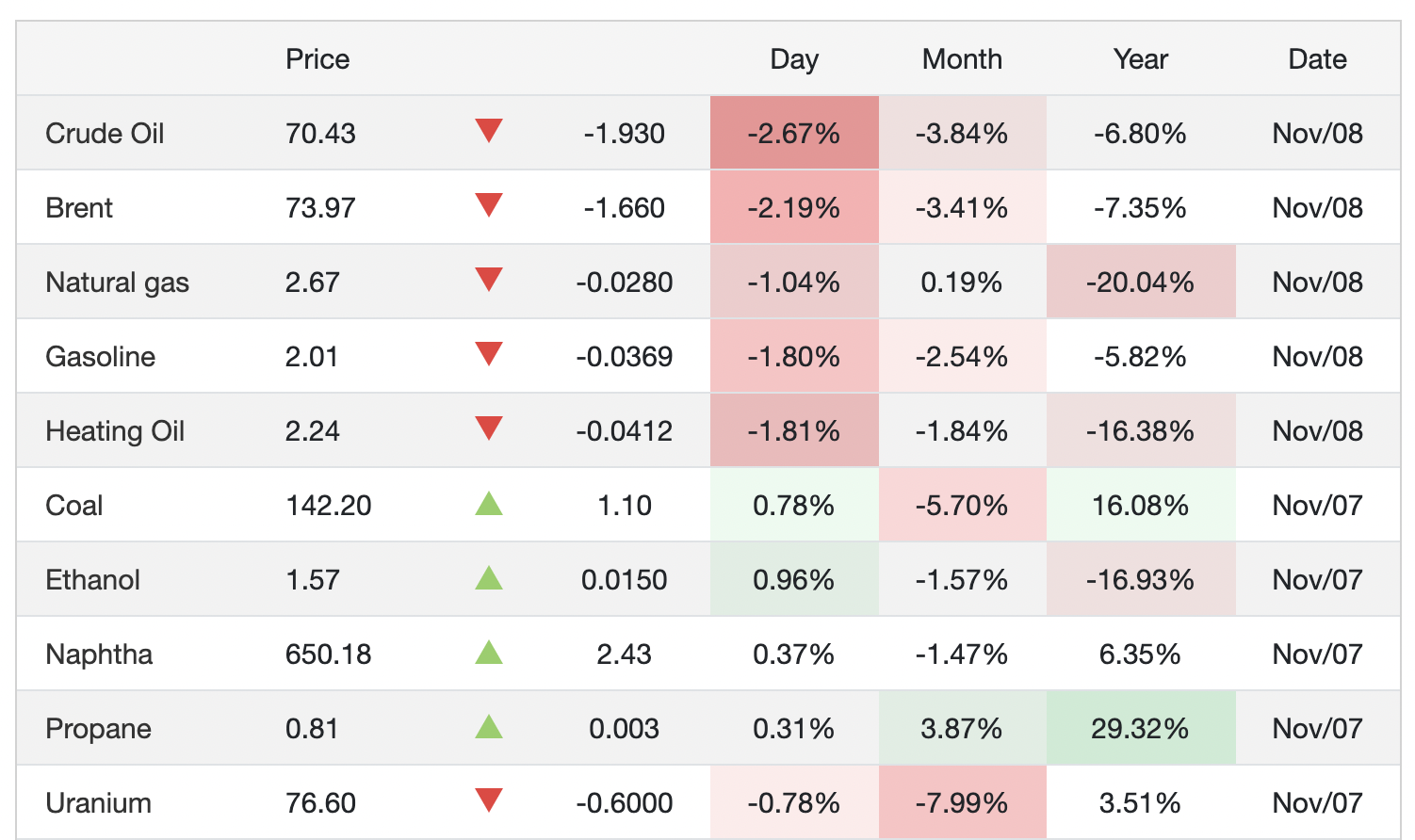Click Brent day change -2.19%
Screen dimensions: 1415x840
pos(794,208)
